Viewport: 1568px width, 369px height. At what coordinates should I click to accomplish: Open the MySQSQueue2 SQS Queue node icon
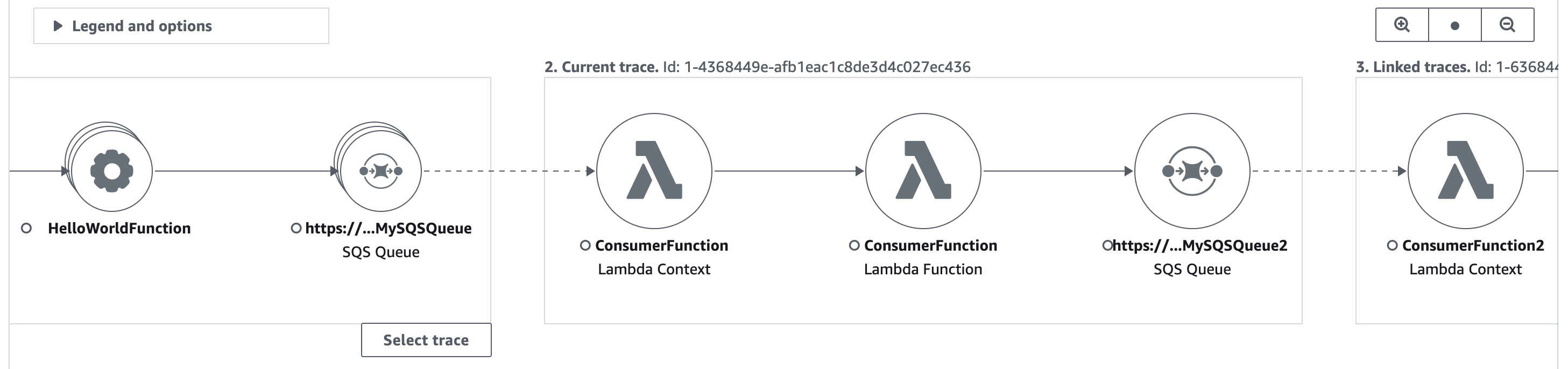click(x=1192, y=172)
